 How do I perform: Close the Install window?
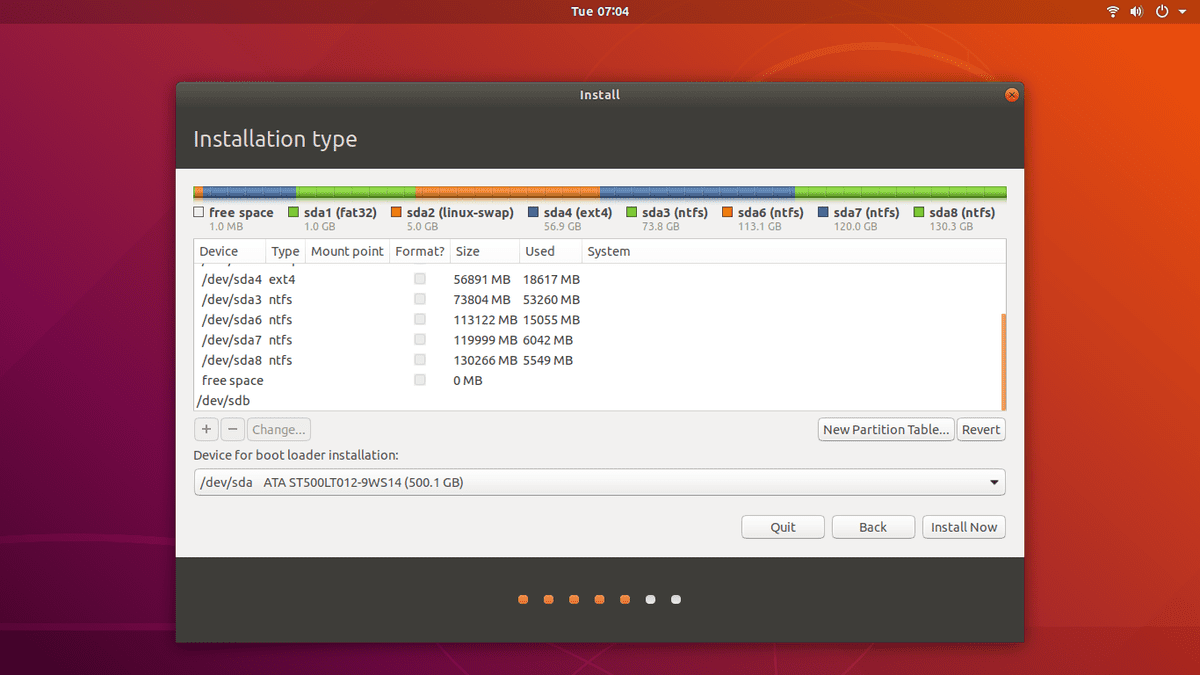click(1011, 95)
